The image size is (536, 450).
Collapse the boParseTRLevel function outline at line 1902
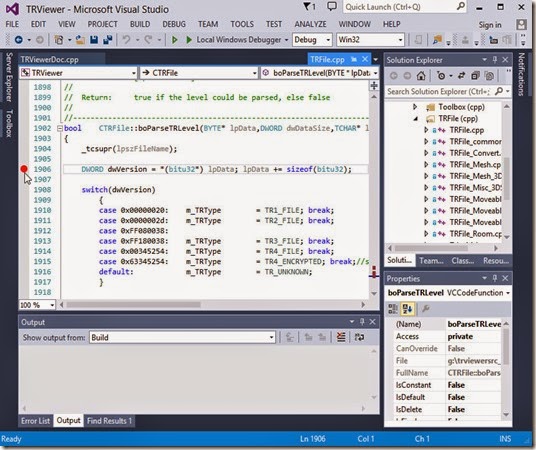pos(59,129)
